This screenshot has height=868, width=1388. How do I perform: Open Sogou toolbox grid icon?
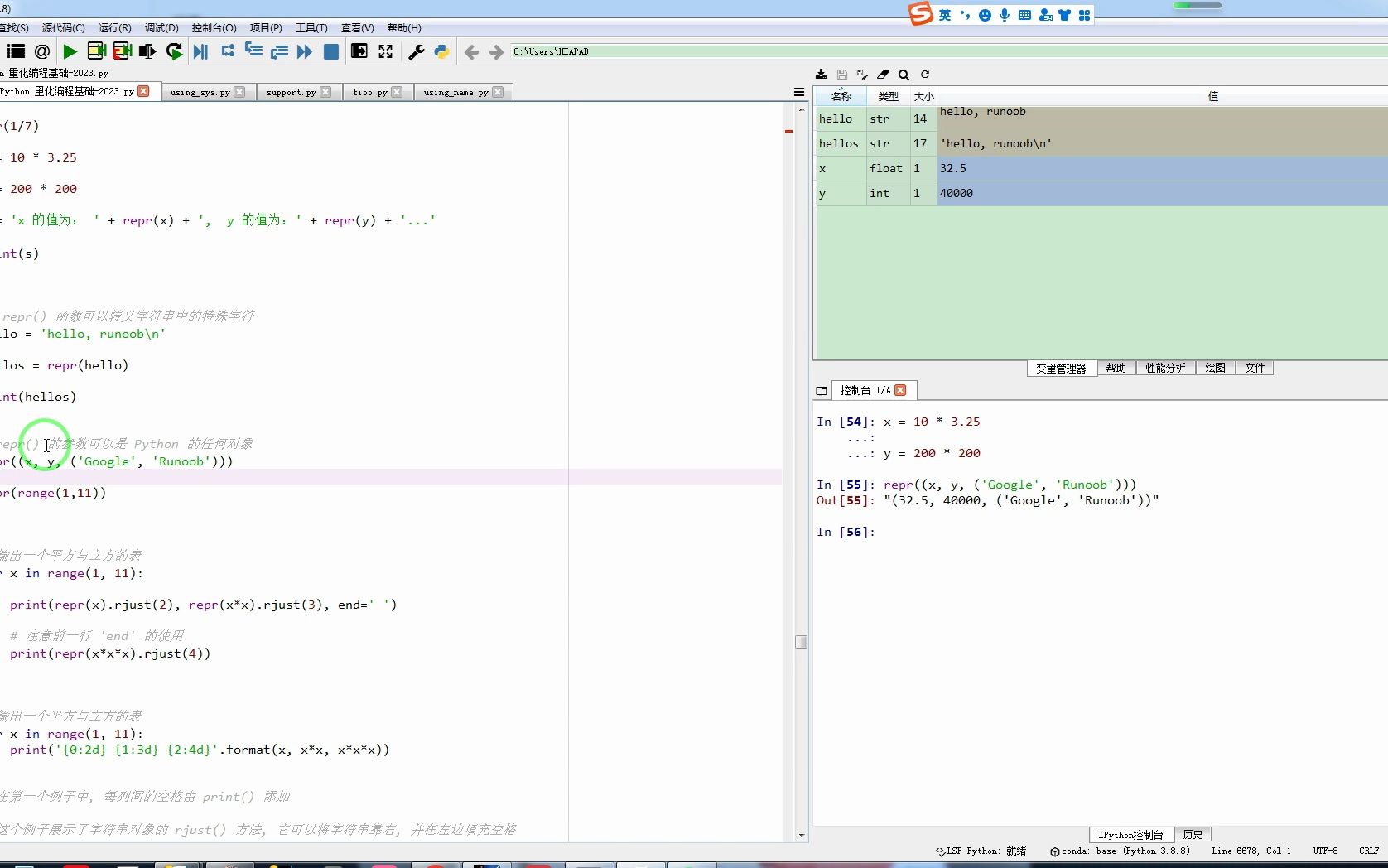click(x=1084, y=15)
